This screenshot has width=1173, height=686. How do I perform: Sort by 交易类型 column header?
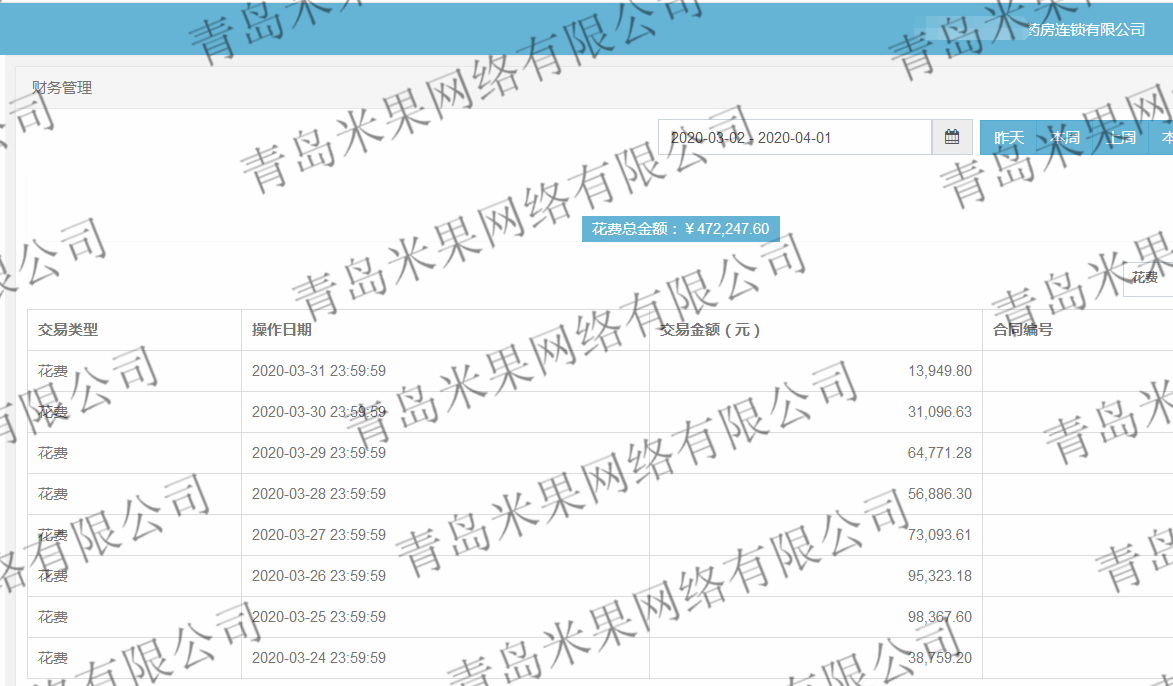pos(68,330)
